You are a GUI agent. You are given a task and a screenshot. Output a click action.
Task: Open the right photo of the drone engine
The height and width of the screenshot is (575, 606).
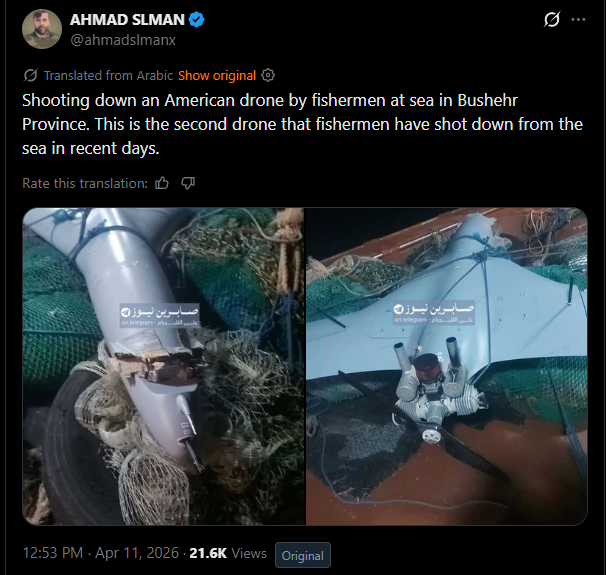447,366
